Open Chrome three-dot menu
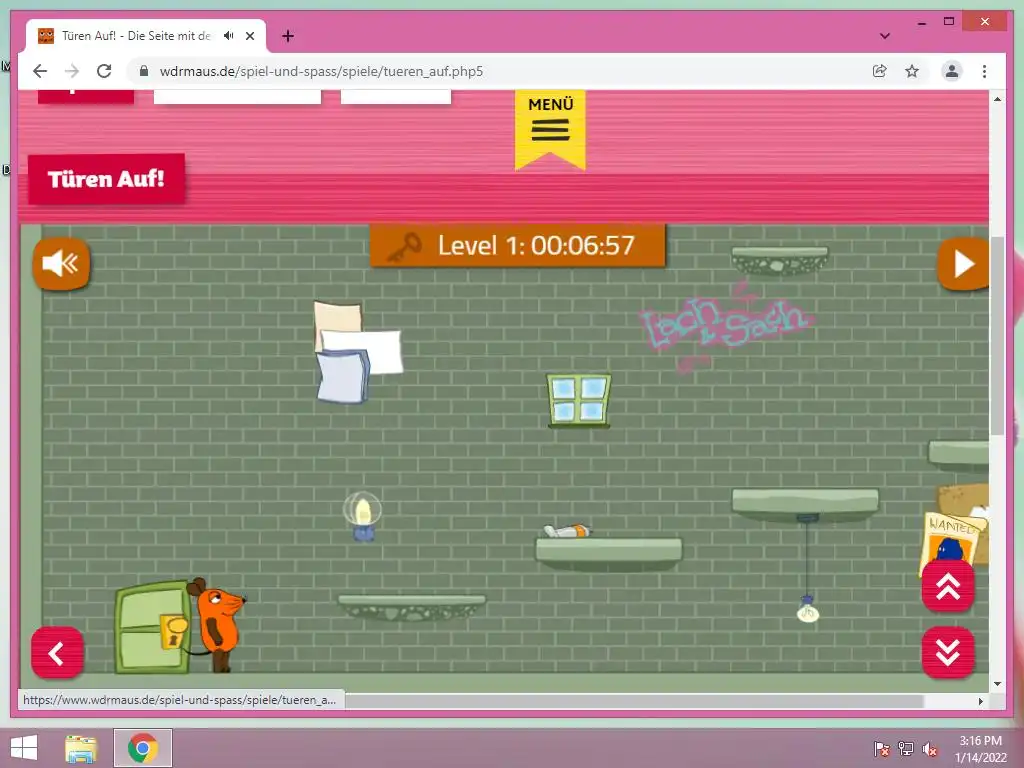 point(984,71)
